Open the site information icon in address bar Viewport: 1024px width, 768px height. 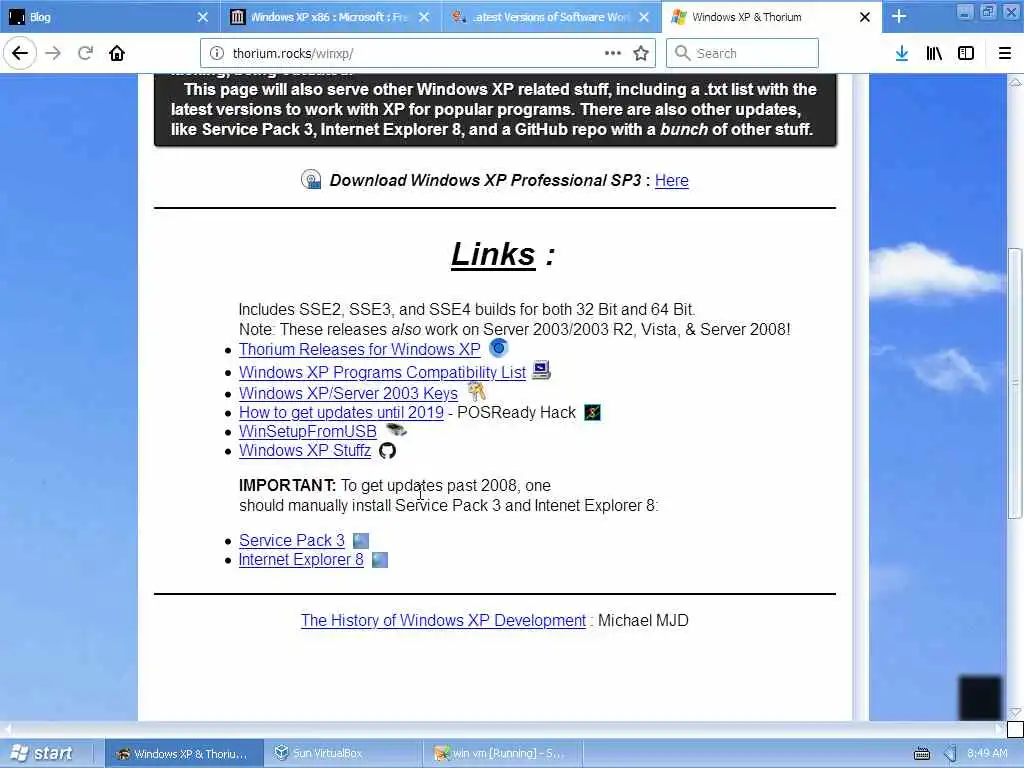coord(217,54)
